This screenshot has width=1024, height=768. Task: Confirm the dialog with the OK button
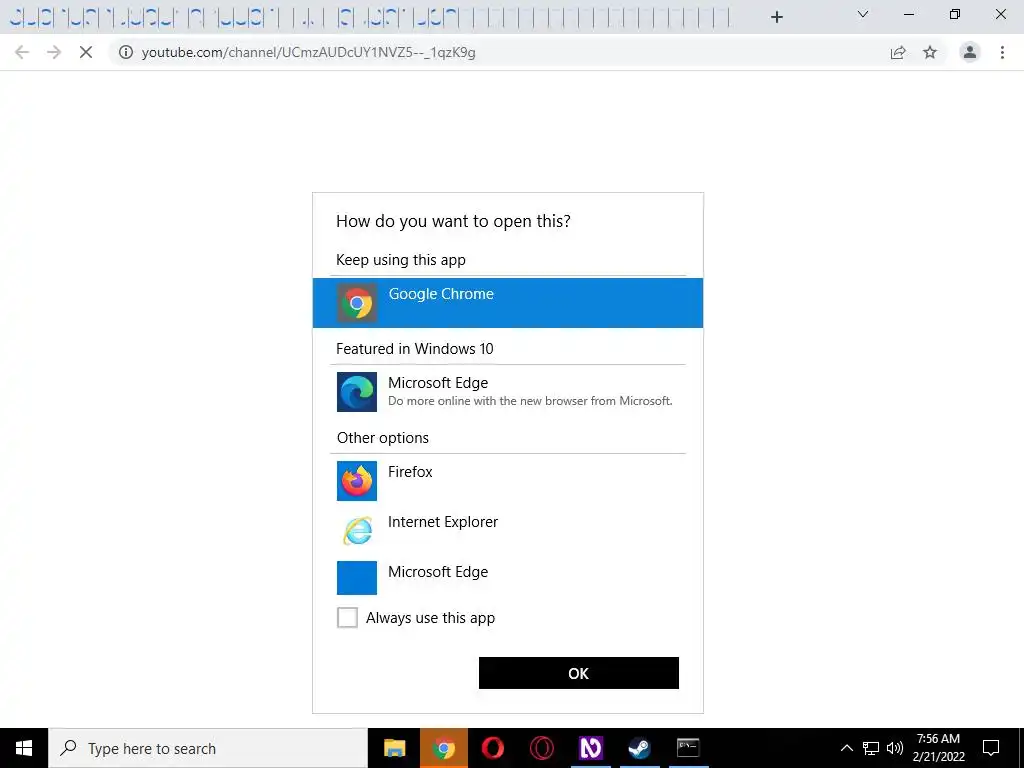coord(579,673)
